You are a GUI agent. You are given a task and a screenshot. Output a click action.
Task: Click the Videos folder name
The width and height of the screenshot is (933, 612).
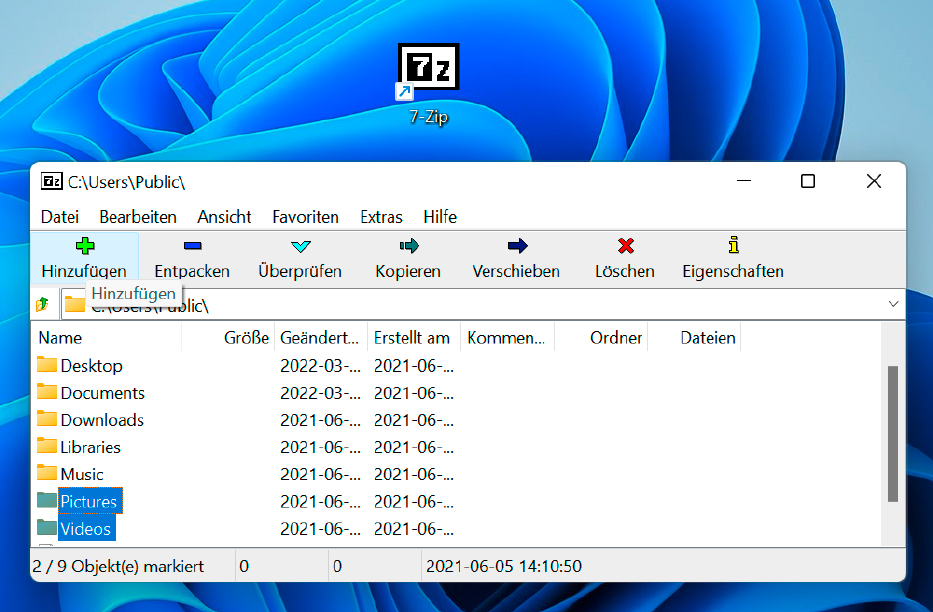tap(86, 529)
